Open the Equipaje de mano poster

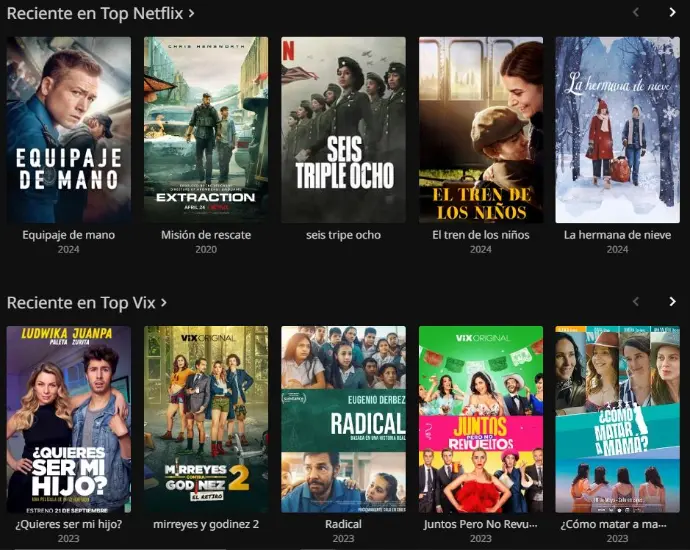(69, 130)
